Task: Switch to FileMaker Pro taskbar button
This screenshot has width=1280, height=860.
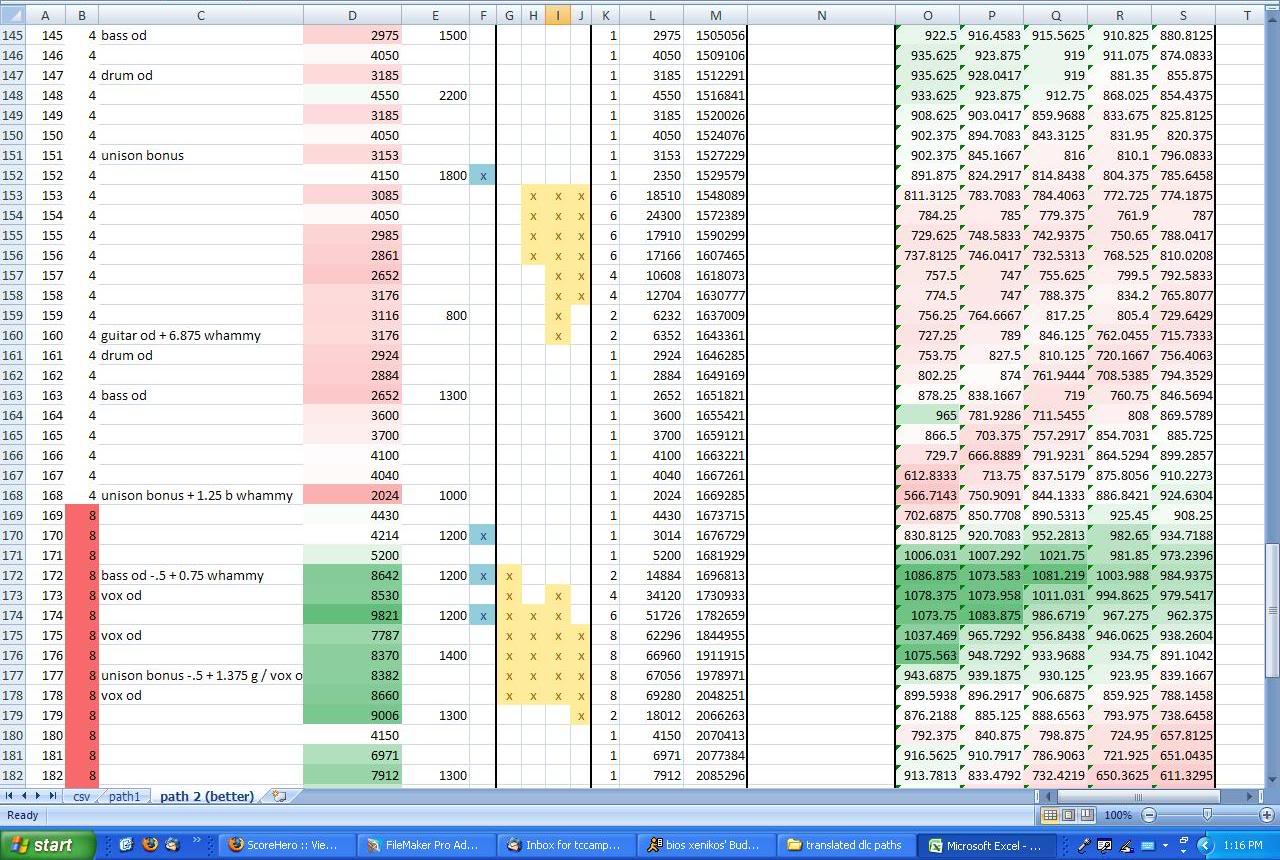Action: coord(428,845)
